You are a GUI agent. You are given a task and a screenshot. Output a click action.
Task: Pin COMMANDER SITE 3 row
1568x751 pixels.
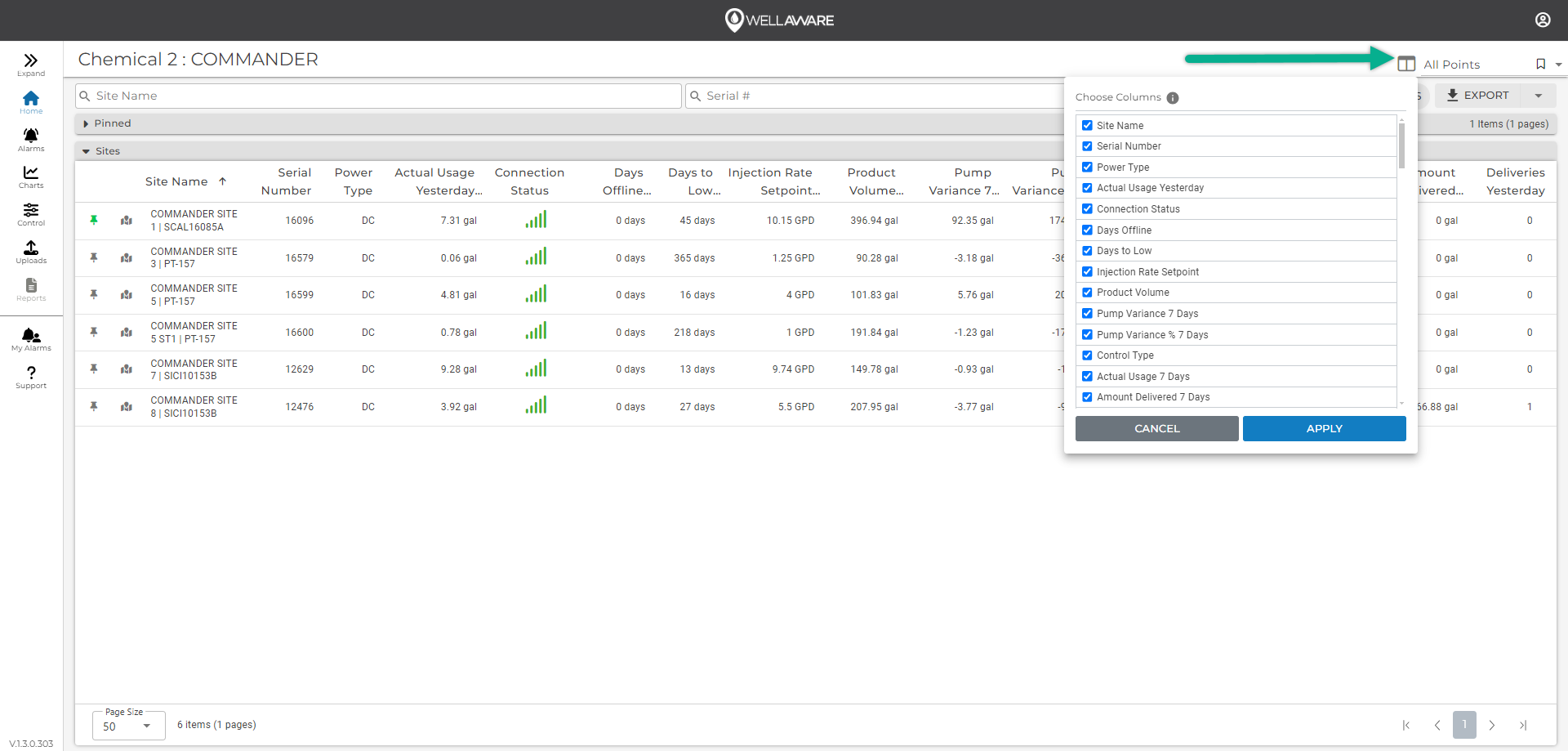[x=94, y=257]
